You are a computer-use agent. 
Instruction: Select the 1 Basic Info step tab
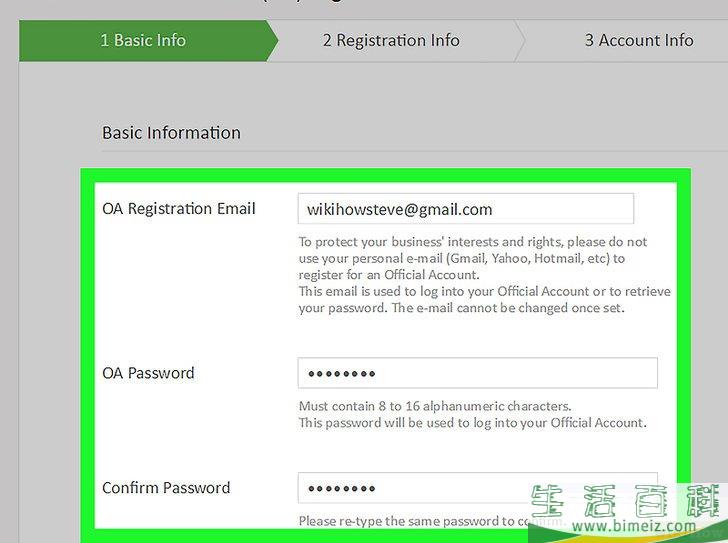point(143,41)
